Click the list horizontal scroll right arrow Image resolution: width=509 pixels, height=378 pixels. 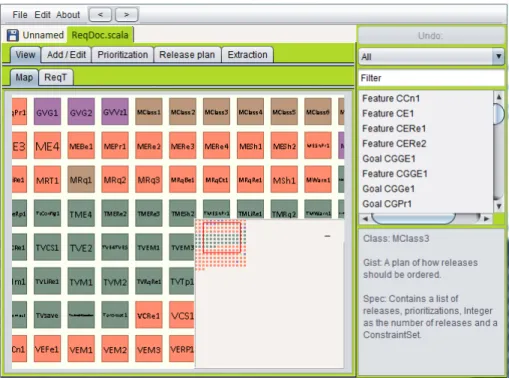pyautogui.click(x=487, y=219)
